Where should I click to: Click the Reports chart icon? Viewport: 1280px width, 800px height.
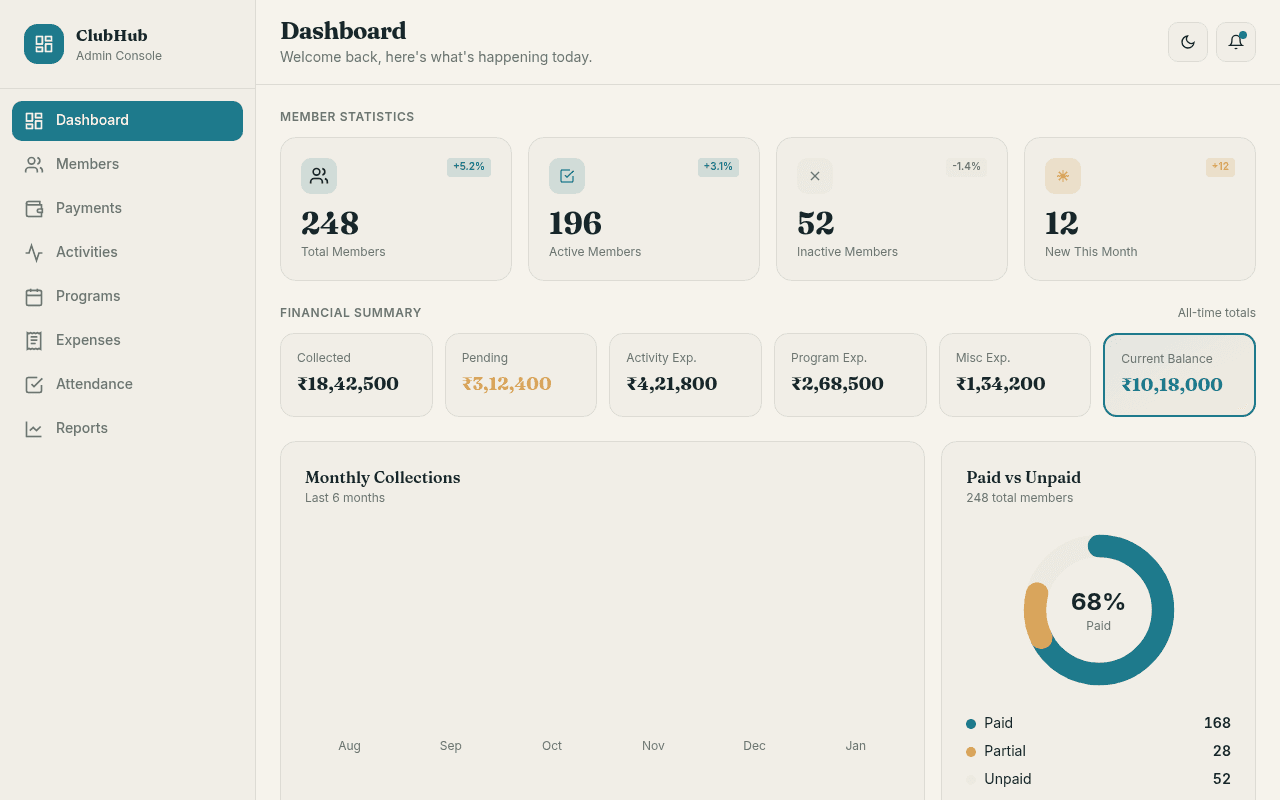pyautogui.click(x=34, y=428)
